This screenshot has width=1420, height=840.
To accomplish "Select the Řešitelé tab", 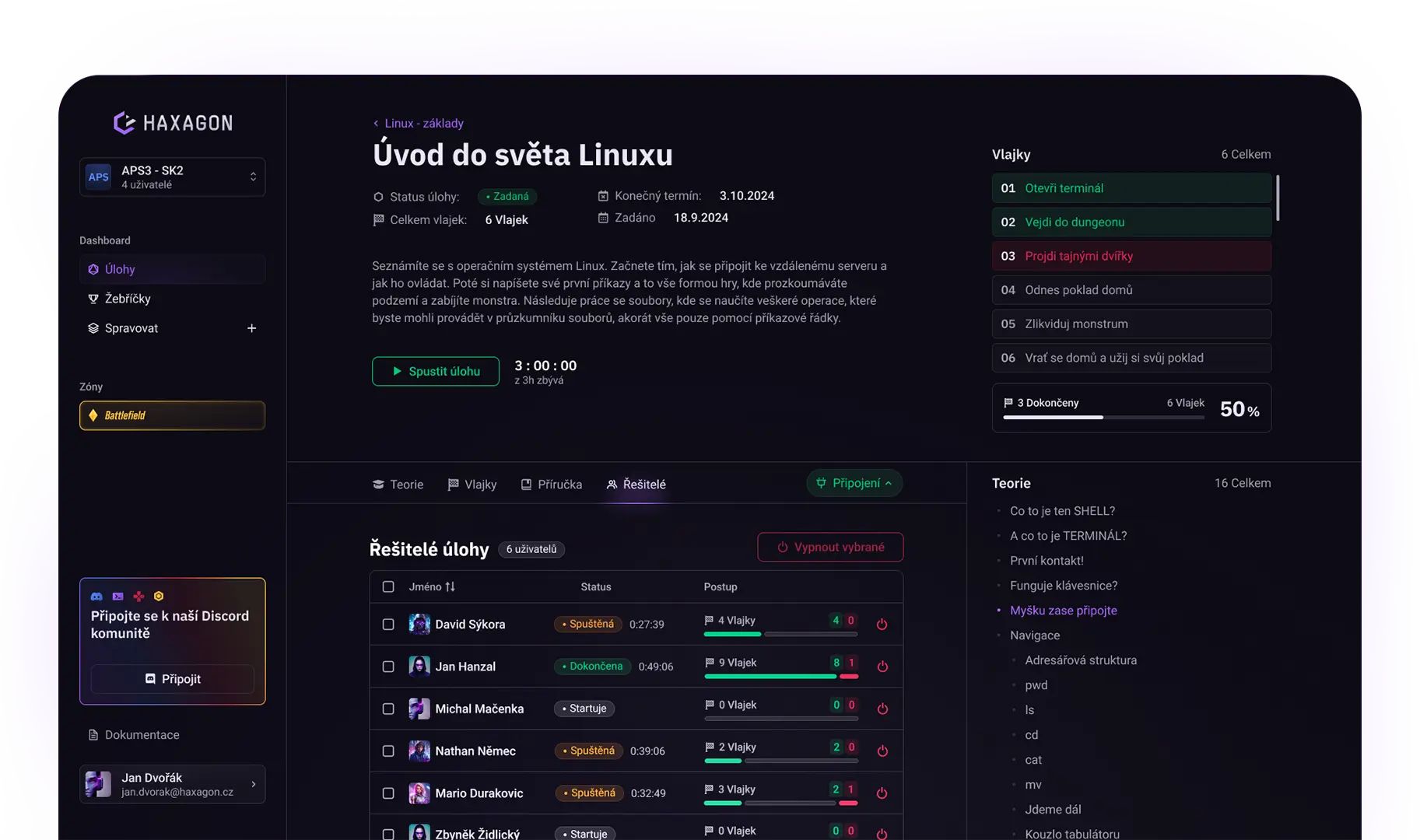I will [x=636, y=484].
